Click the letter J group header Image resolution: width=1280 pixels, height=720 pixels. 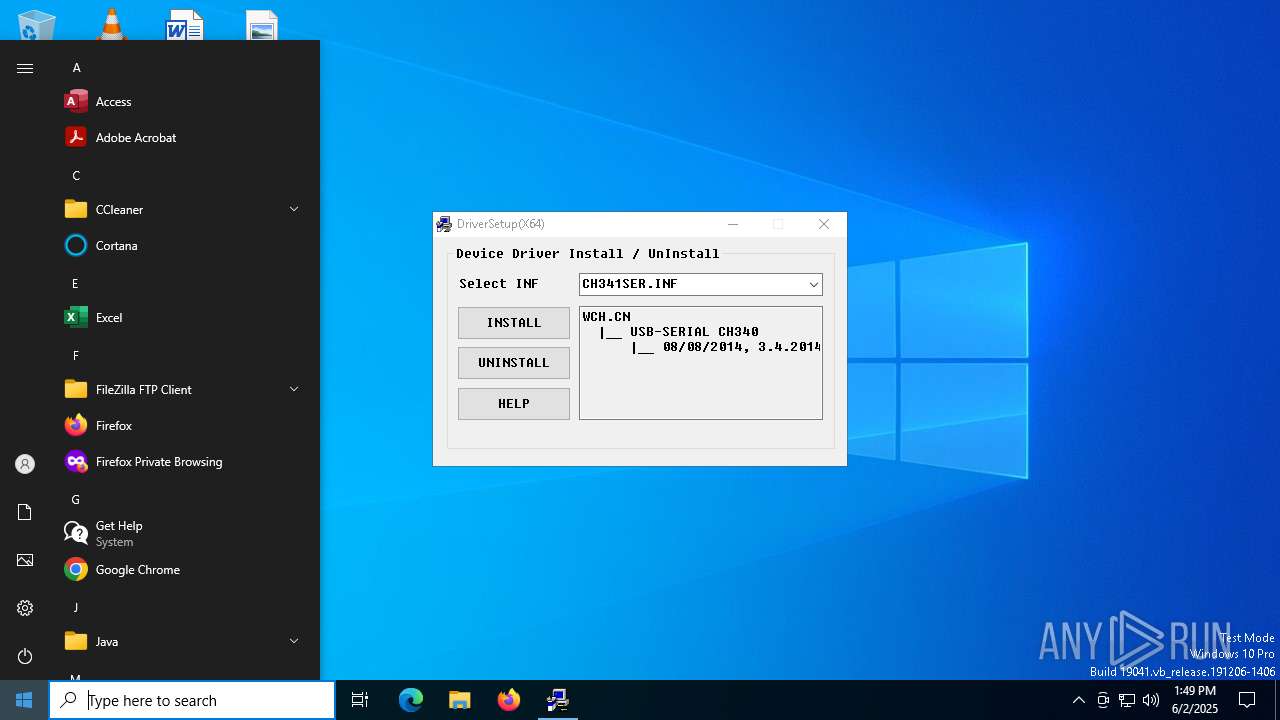[x=75, y=608]
